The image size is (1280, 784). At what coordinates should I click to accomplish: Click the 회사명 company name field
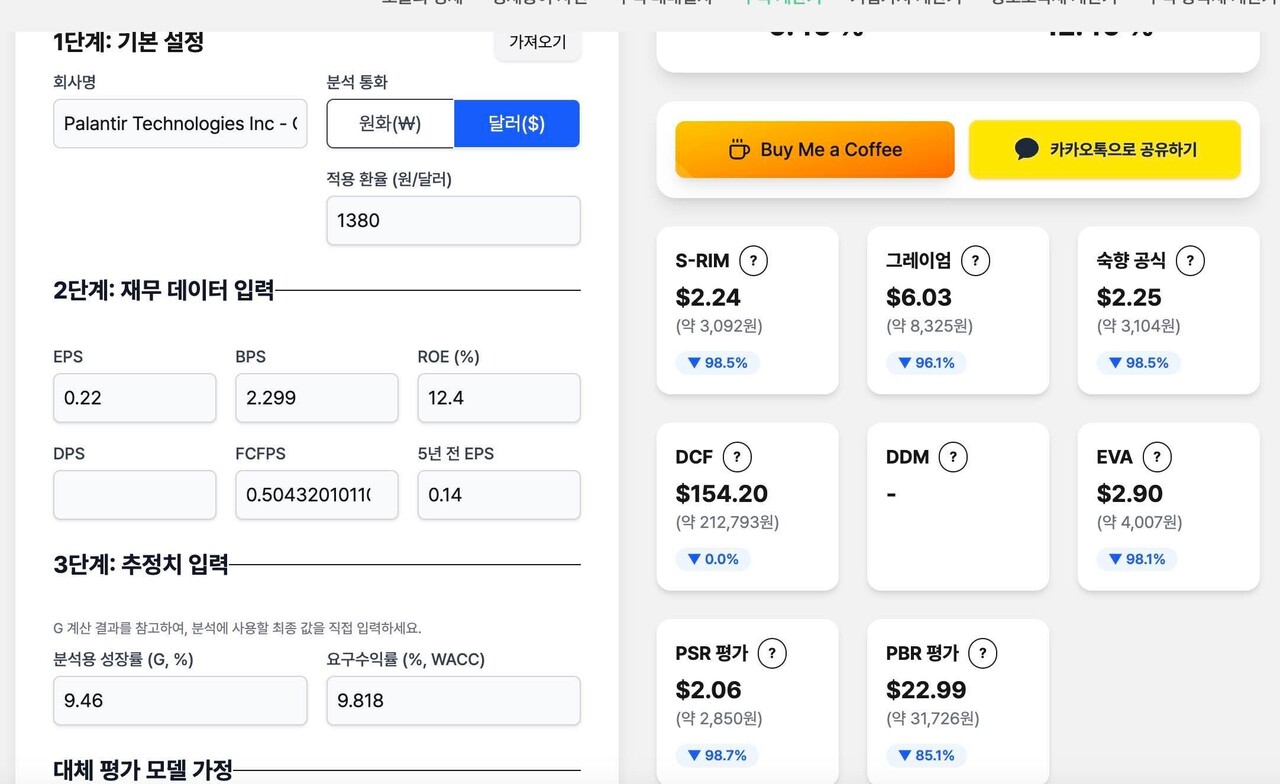180,123
